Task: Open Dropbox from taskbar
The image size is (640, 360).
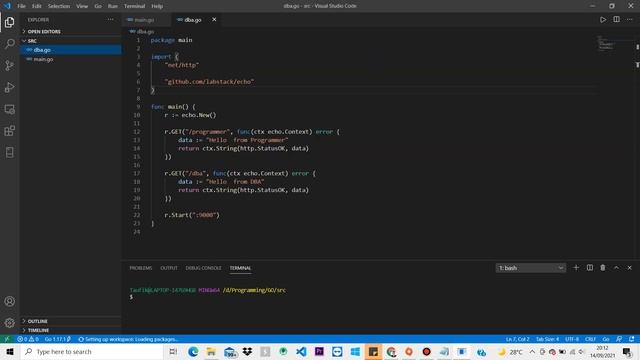Action: (x=247, y=351)
